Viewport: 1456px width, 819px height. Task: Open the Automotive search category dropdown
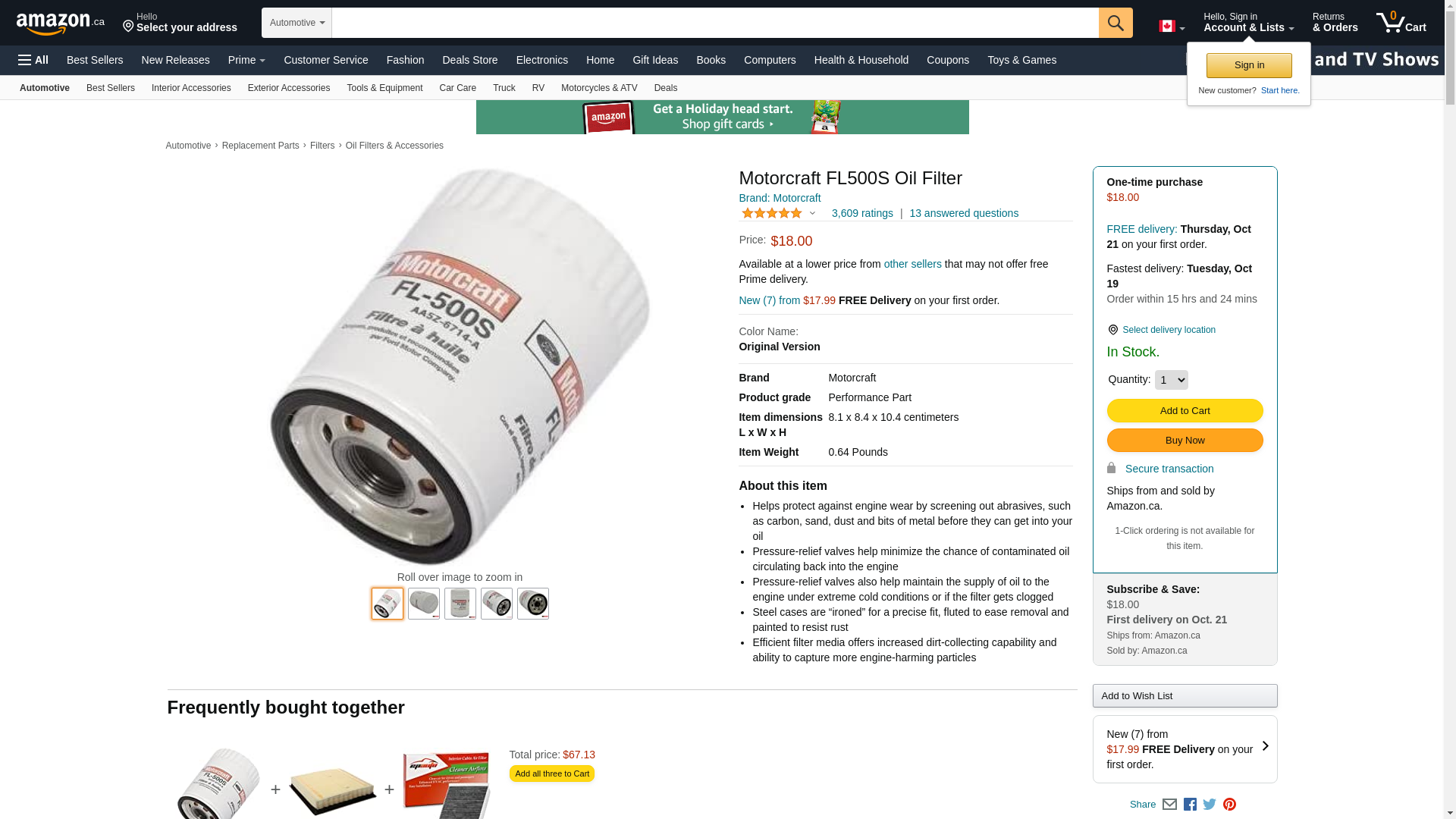coord(297,23)
